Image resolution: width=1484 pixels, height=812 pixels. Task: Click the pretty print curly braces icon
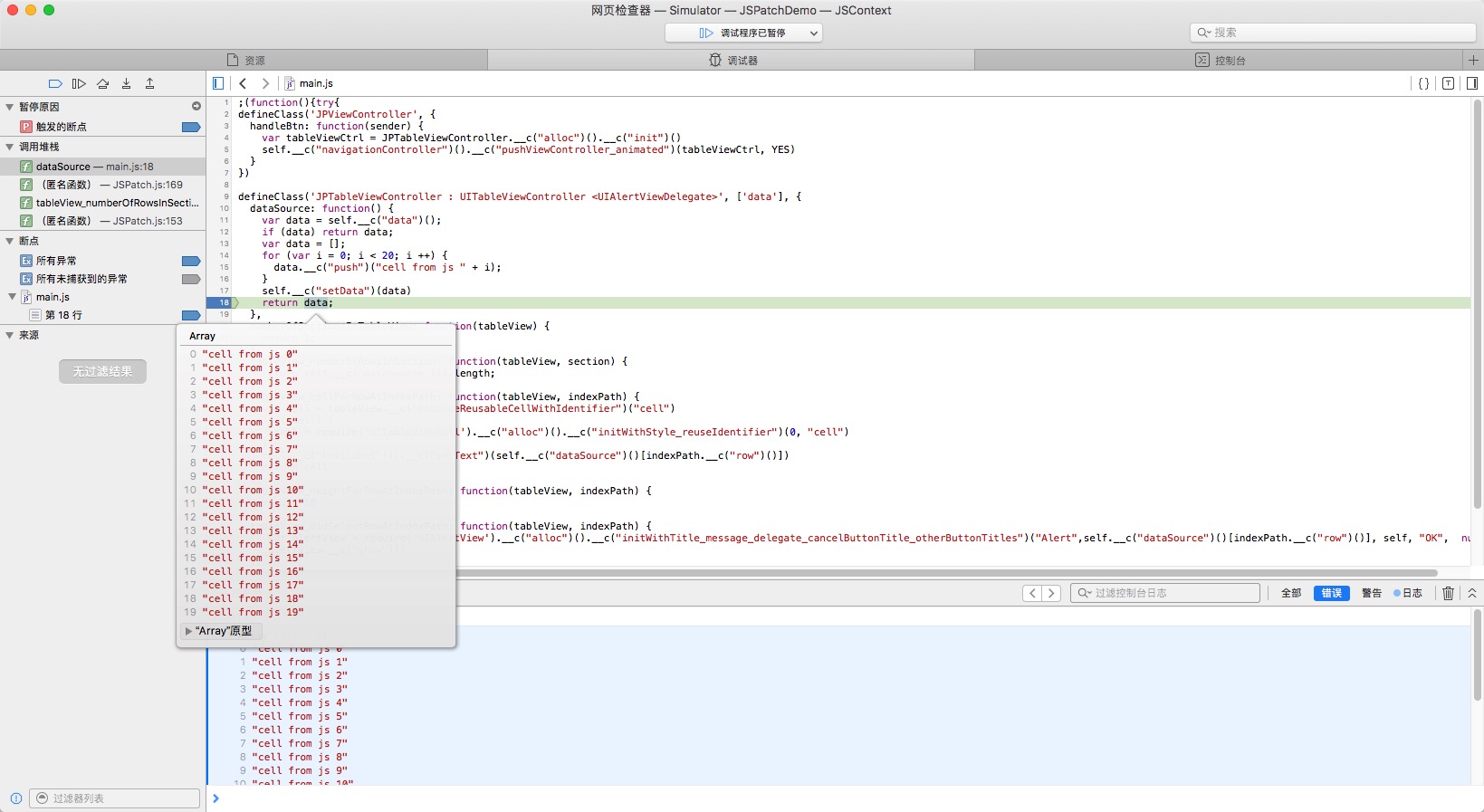[1423, 83]
